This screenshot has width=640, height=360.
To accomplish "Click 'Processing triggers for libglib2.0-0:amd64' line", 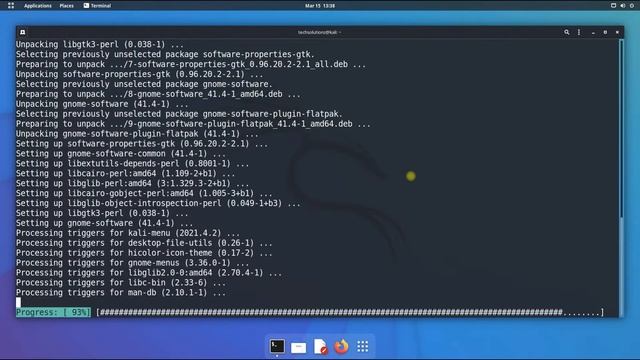I will click(149, 273).
